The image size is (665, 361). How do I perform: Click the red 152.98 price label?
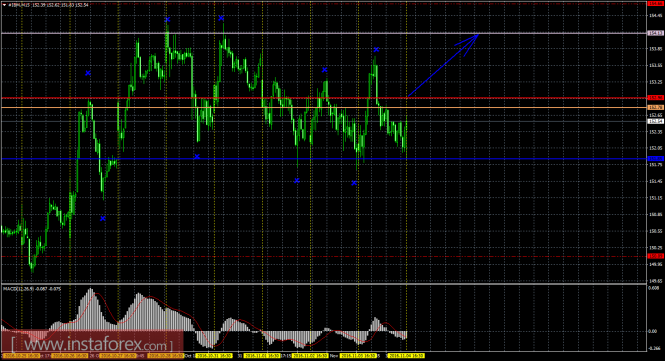[656, 98]
